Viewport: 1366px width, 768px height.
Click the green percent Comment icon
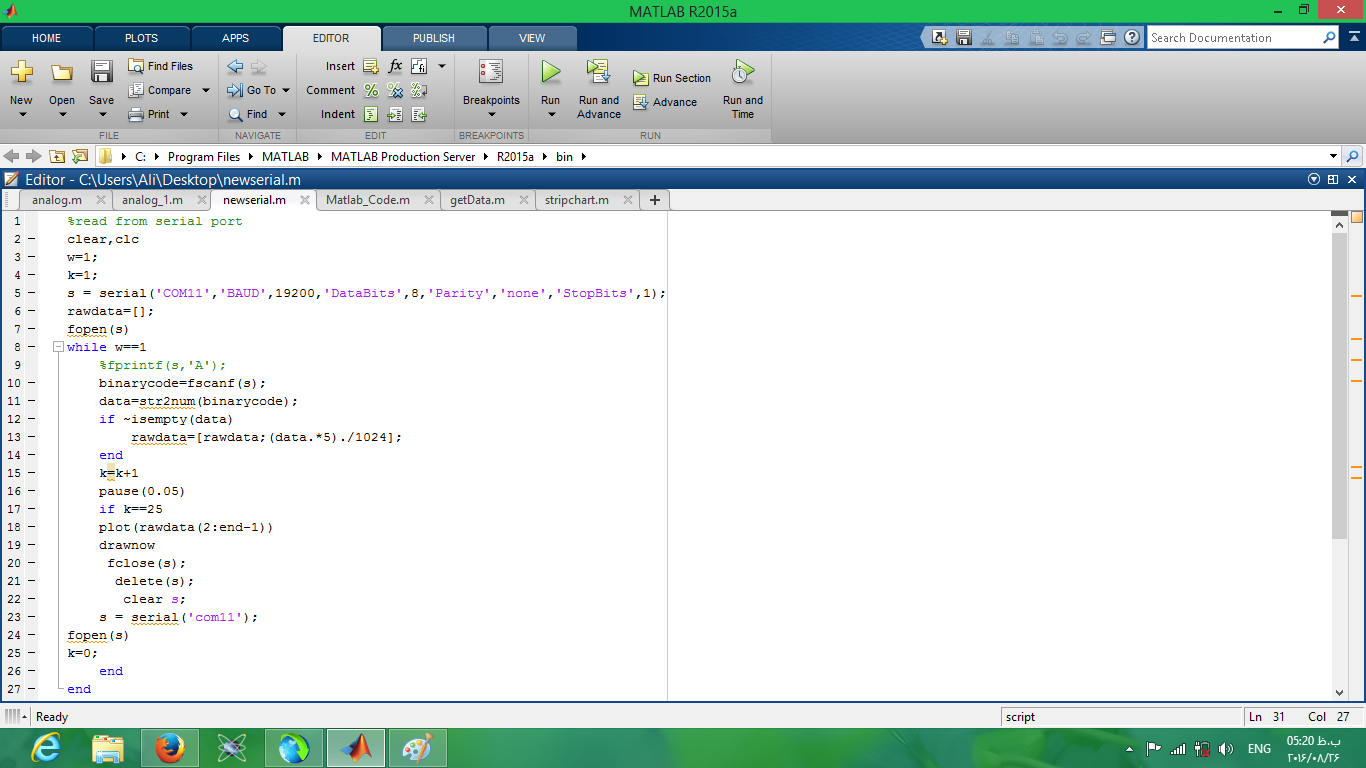(x=371, y=90)
